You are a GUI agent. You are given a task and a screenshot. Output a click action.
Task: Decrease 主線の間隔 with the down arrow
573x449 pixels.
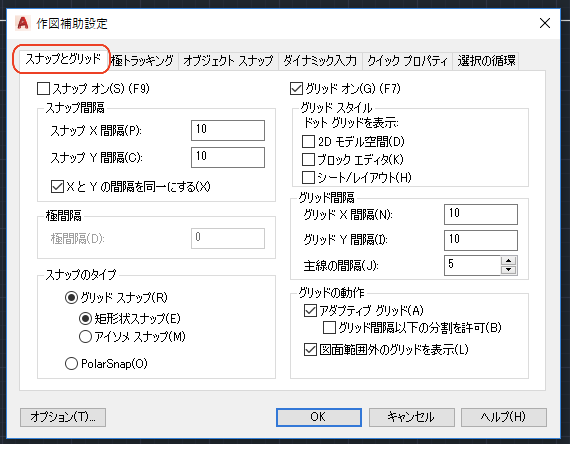(x=509, y=270)
